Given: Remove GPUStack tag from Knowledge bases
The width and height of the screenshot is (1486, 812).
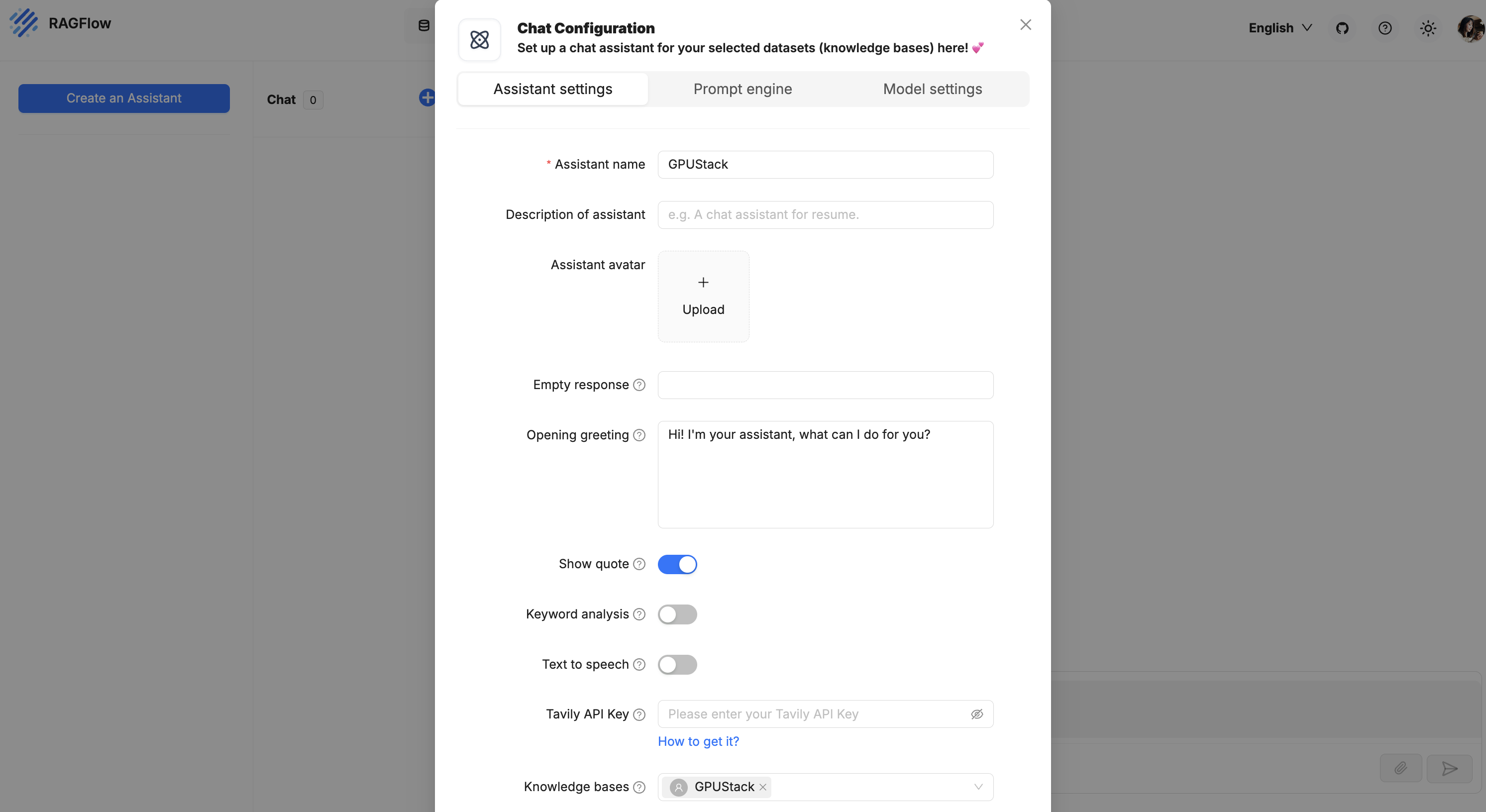Looking at the screenshot, I should (x=762, y=787).
